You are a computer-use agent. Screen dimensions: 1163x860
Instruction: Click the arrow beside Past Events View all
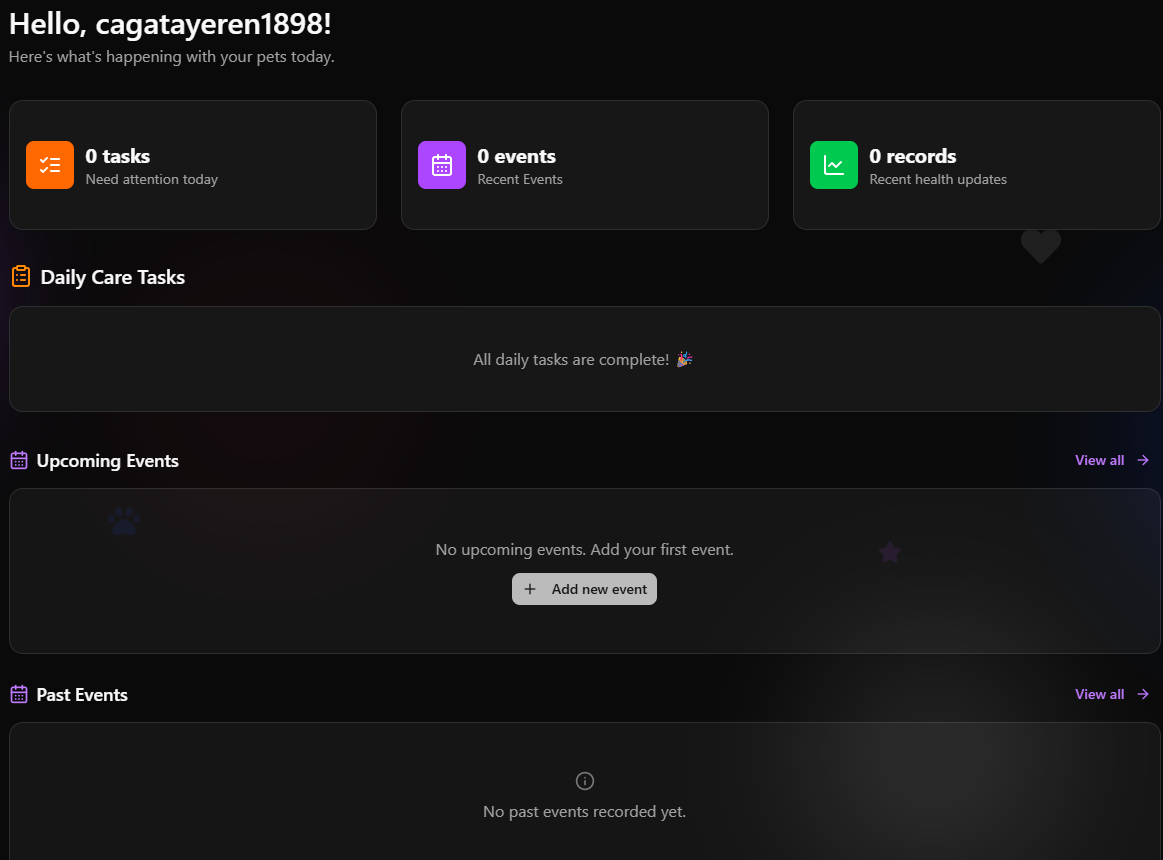(x=1145, y=693)
